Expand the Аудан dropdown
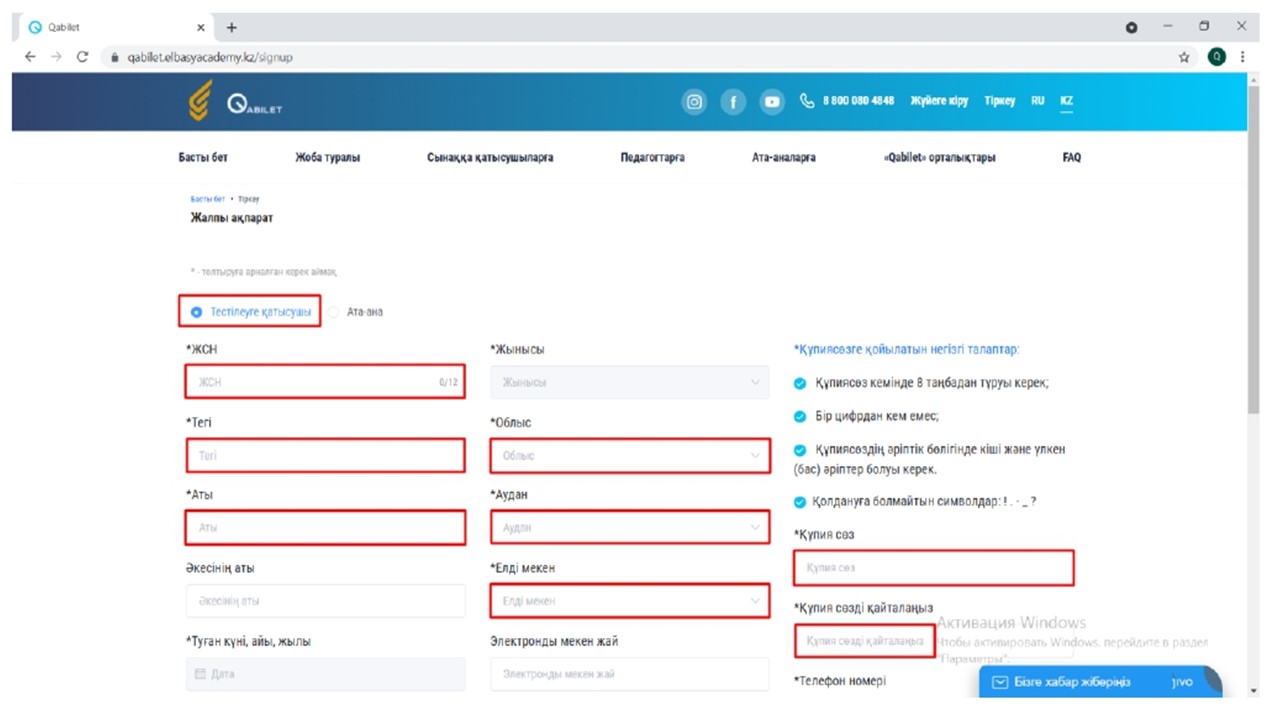Viewport: 1280px width, 720px height. click(x=630, y=527)
